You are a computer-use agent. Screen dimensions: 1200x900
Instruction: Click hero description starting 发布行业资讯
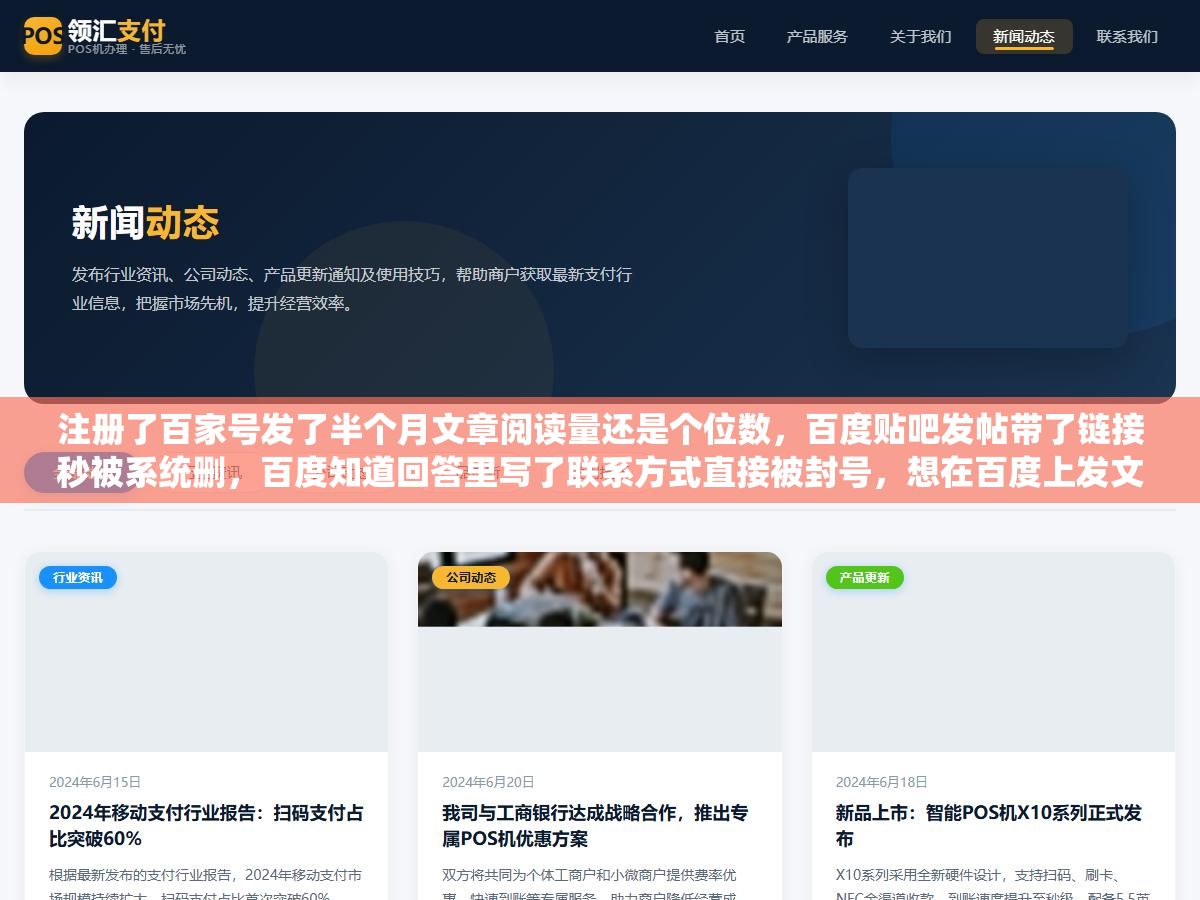coord(352,289)
